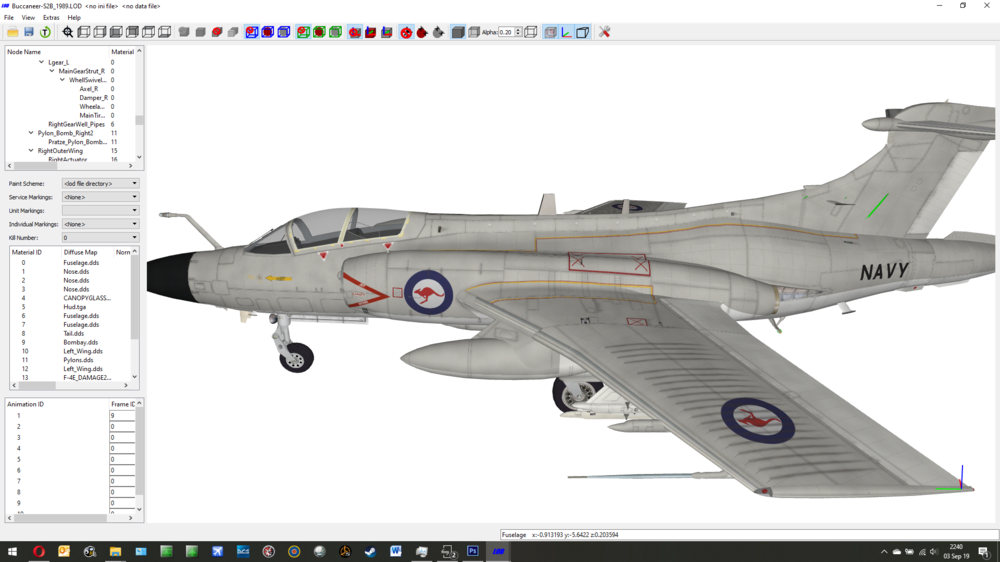Select the light gray cube icon left of Alpha
The image size is (1000, 562).
[474, 32]
